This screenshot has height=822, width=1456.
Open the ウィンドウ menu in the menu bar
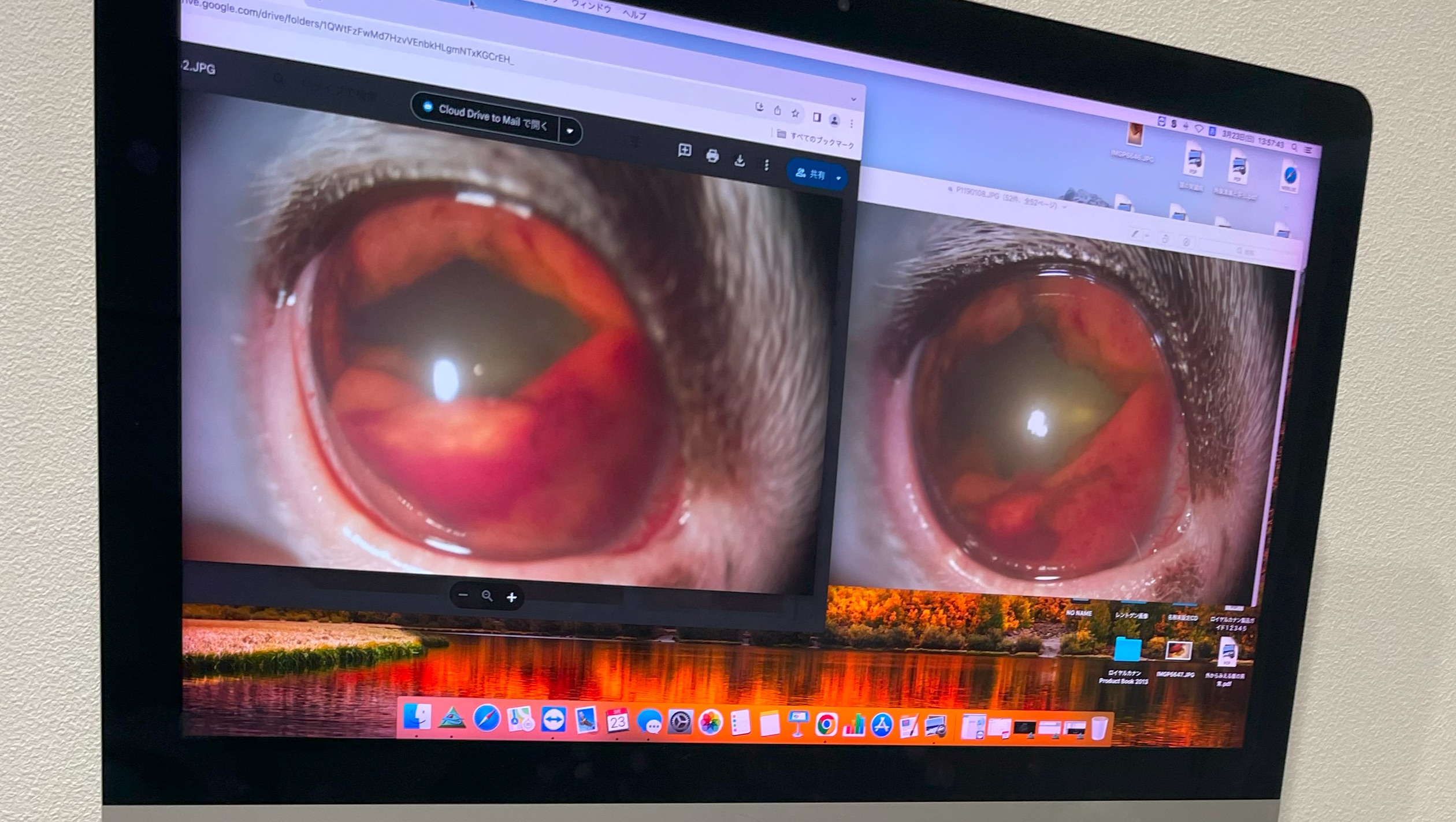point(590,6)
